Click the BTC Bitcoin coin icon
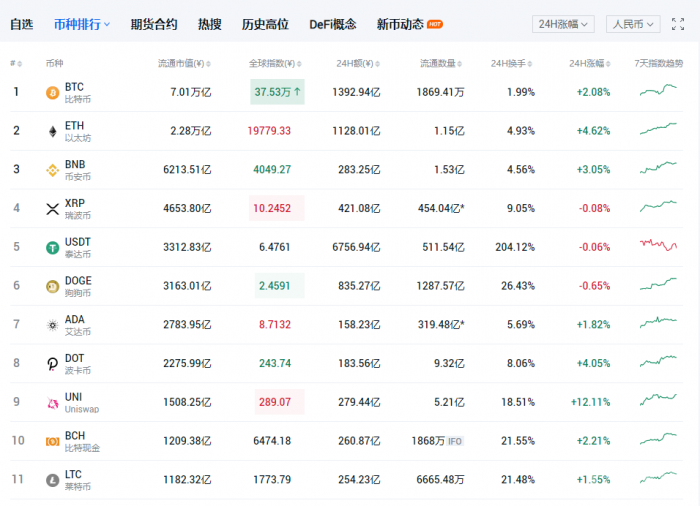The image size is (700, 506). pos(52,93)
